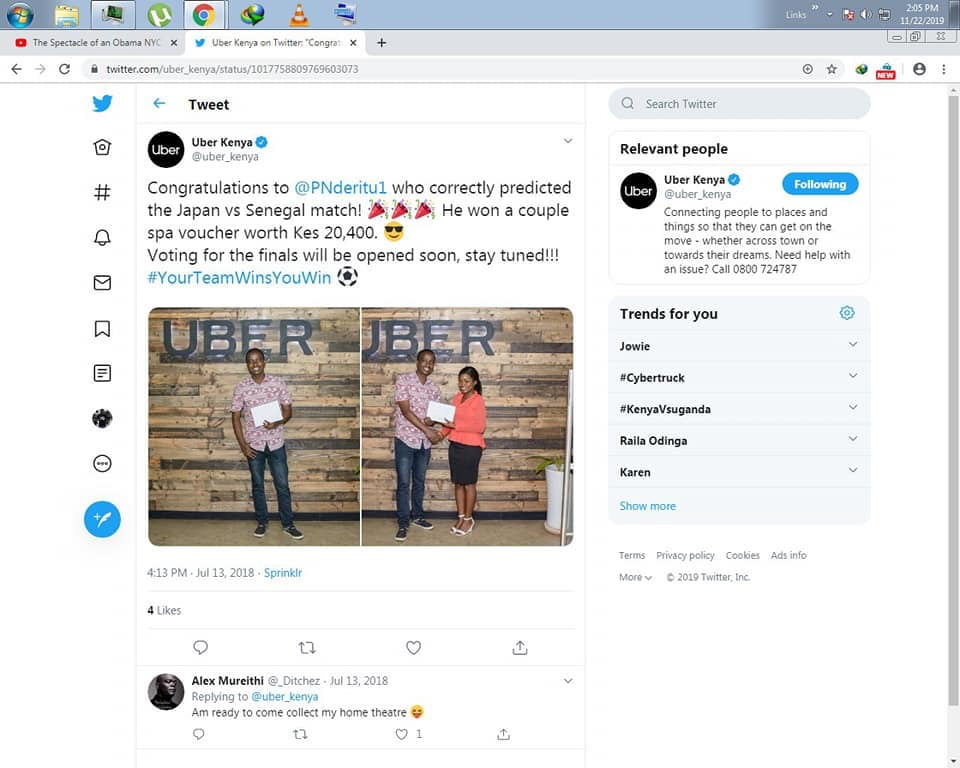Open the tweet's options chevron menu

567,141
